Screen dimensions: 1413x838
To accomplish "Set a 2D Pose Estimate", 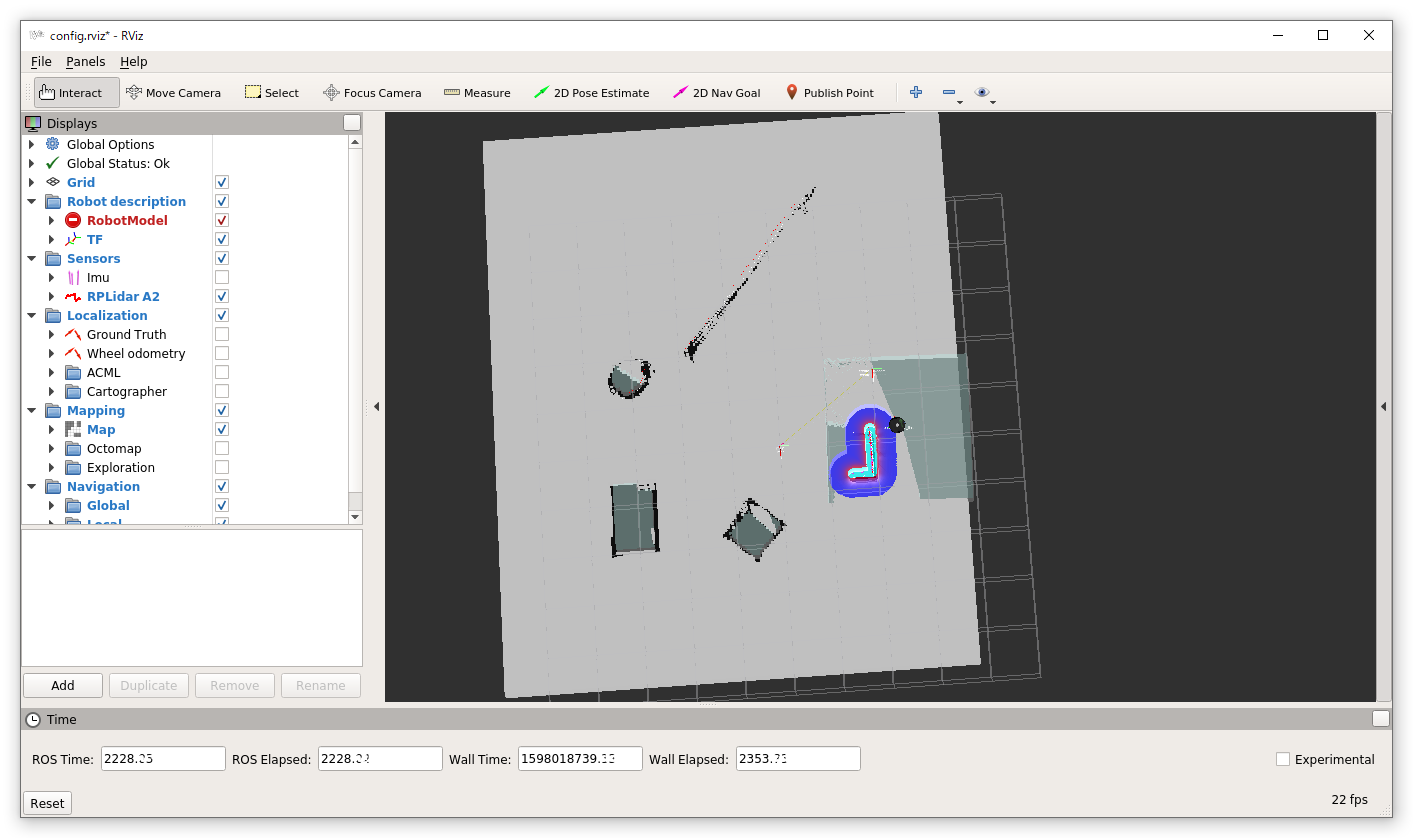I will tap(591, 93).
